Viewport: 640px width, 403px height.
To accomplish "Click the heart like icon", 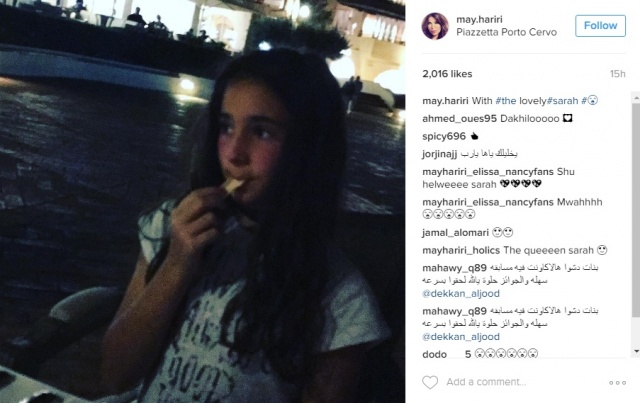I will pos(430,382).
